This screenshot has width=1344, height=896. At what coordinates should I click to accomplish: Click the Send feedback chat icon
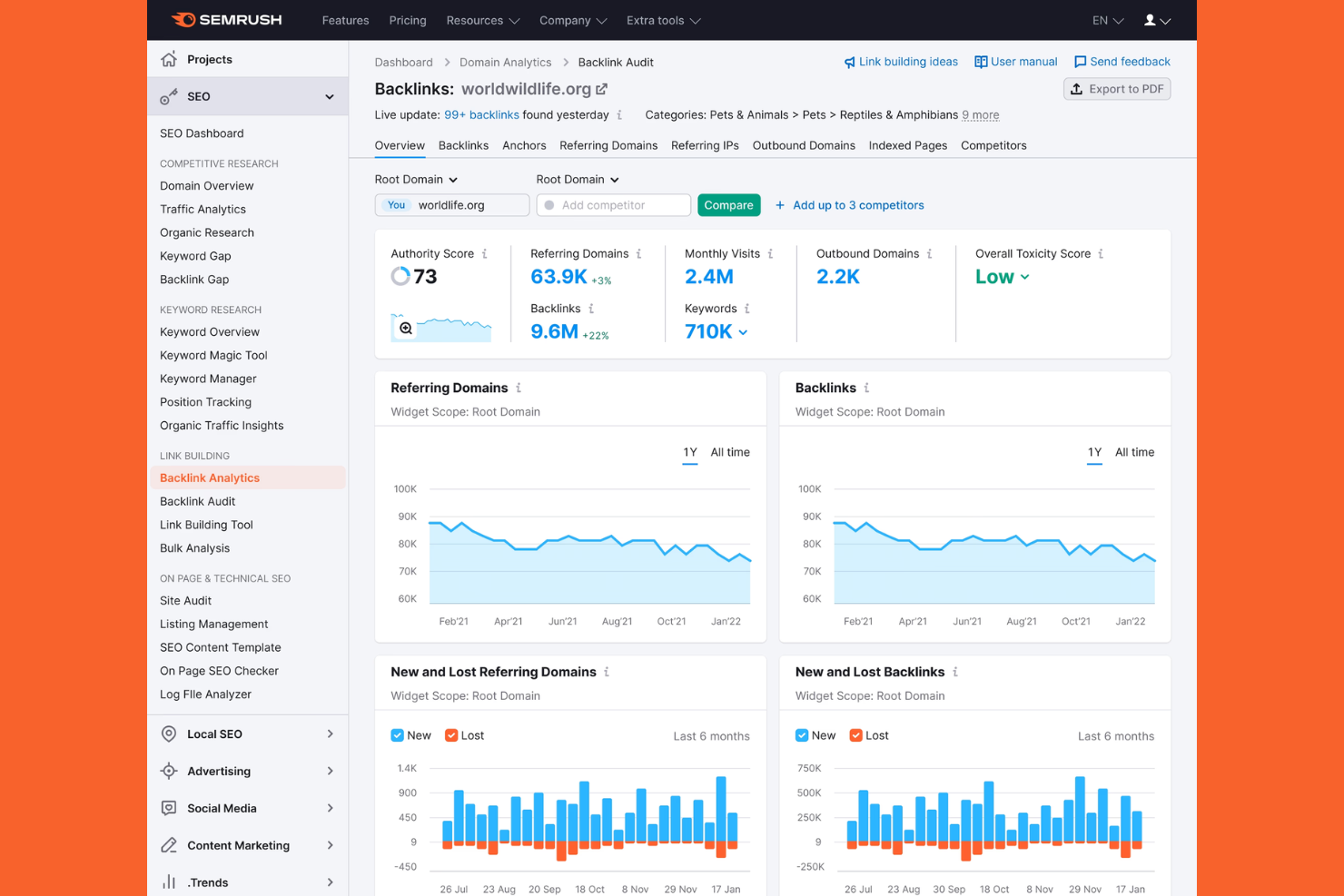[1080, 62]
